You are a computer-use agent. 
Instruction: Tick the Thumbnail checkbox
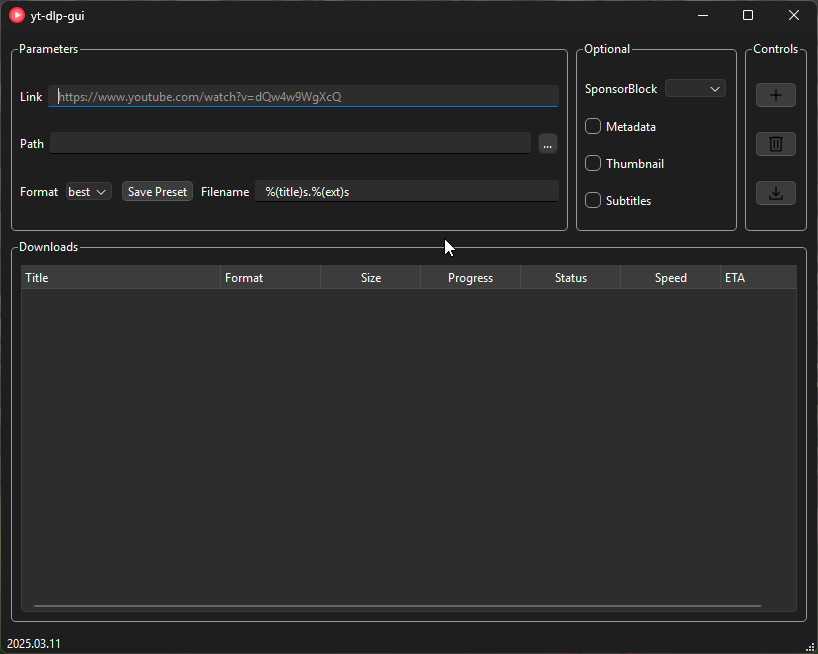pyautogui.click(x=593, y=163)
